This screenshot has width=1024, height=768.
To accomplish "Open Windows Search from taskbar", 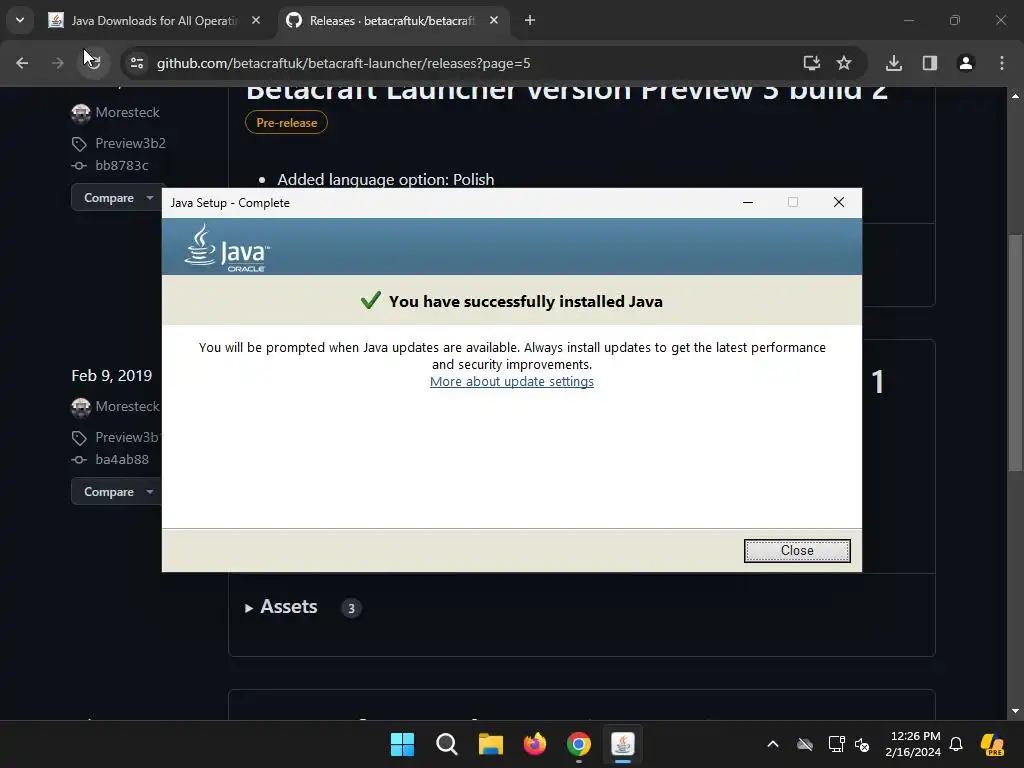I will coord(447,744).
